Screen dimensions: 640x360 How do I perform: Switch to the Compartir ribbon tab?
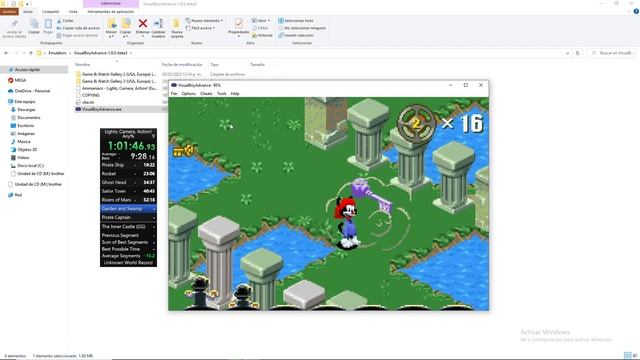coord(51,12)
